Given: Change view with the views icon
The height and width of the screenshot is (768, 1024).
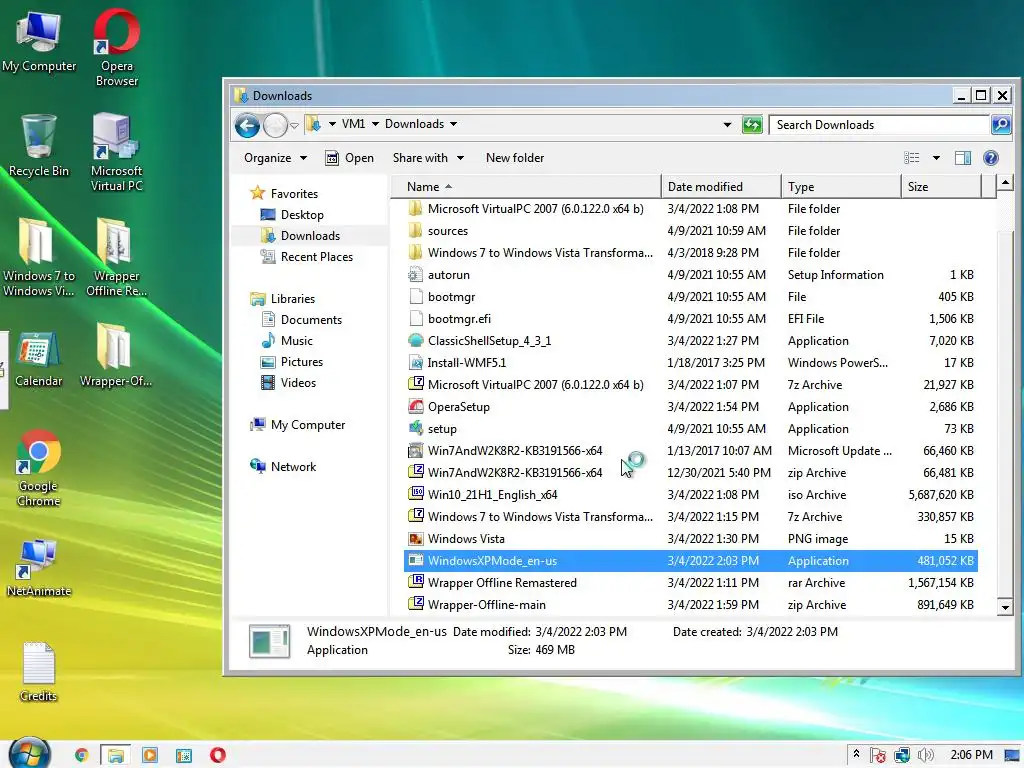Looking at the screenshot, I should pyautogui.click(x=912, y=157).
